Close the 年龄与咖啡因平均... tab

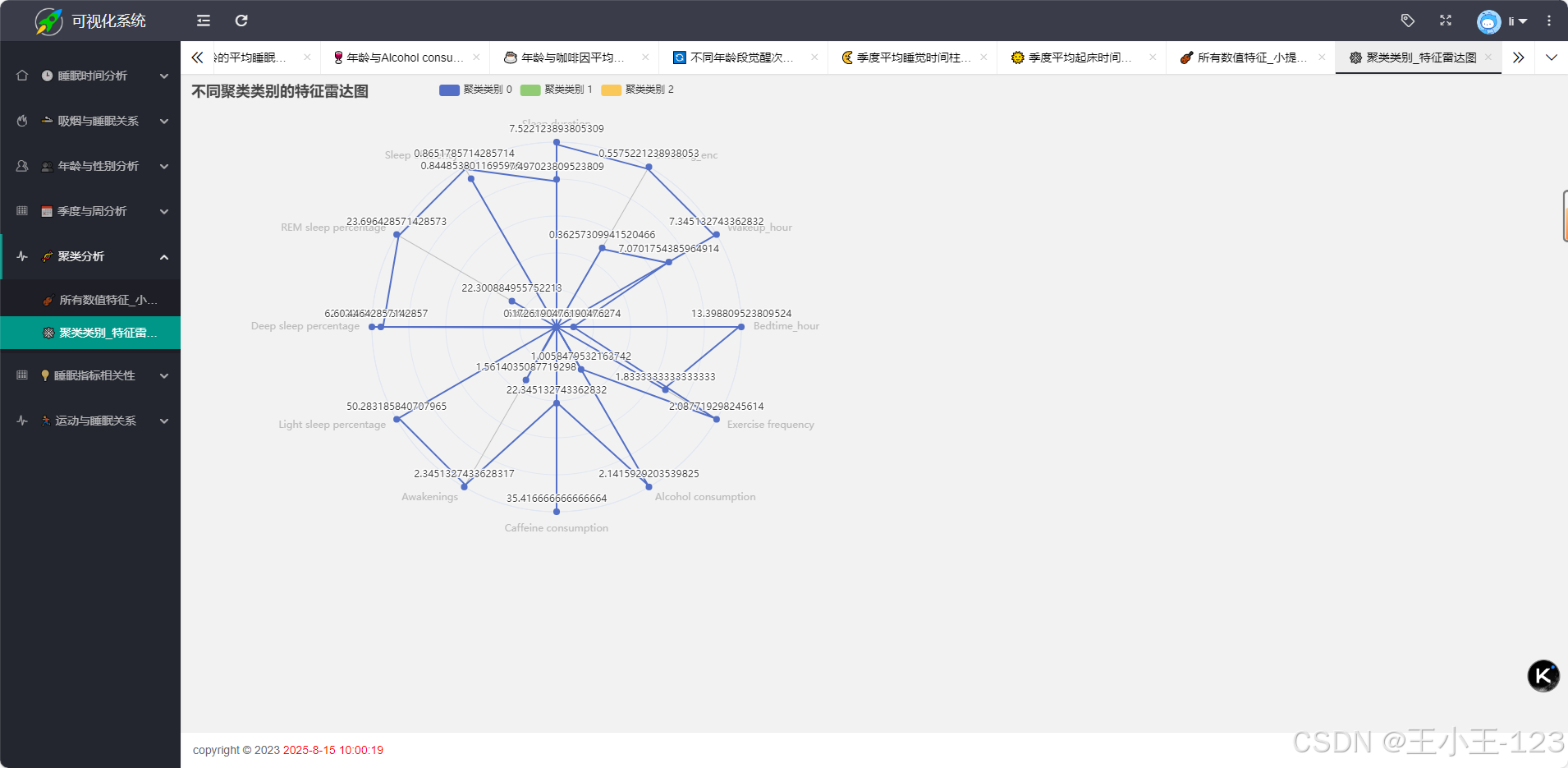(x=645, y=57)
